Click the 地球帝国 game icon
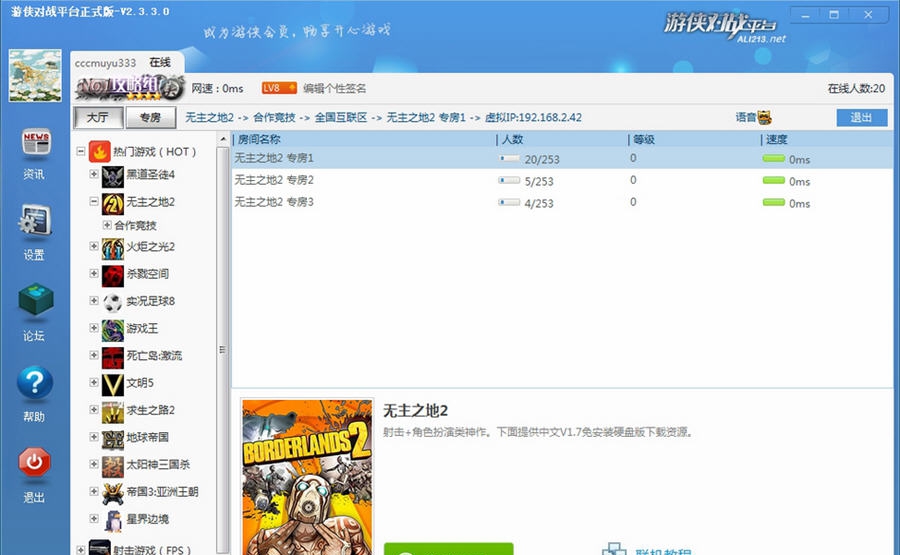 pos(112,440)
